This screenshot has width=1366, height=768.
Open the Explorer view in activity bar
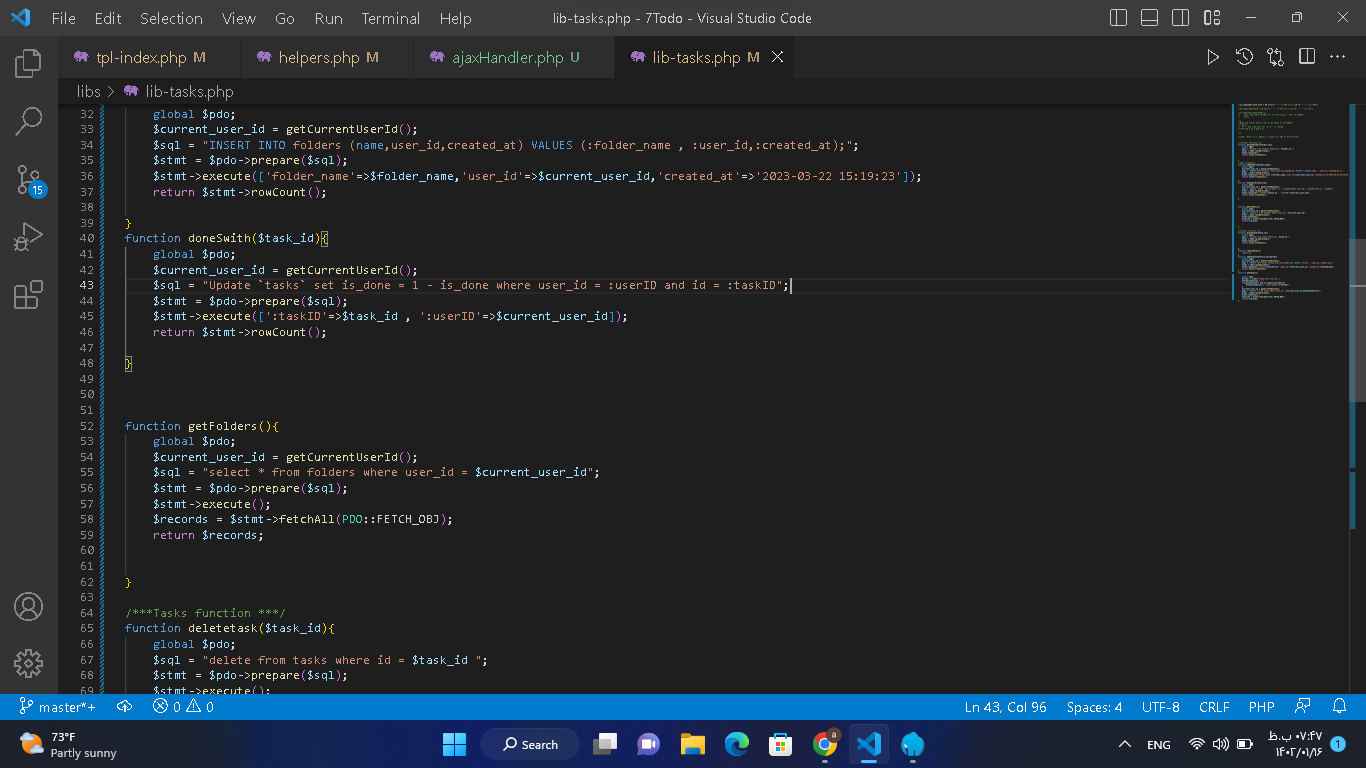pyautogui.click(x=28, y=64)
